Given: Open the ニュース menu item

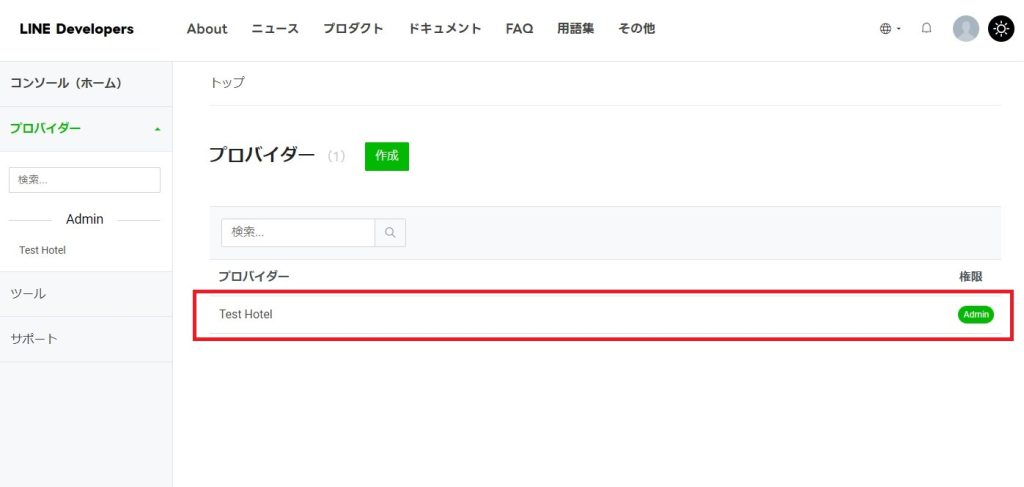Looking at the screenshot, I should (x=275, y=29).
